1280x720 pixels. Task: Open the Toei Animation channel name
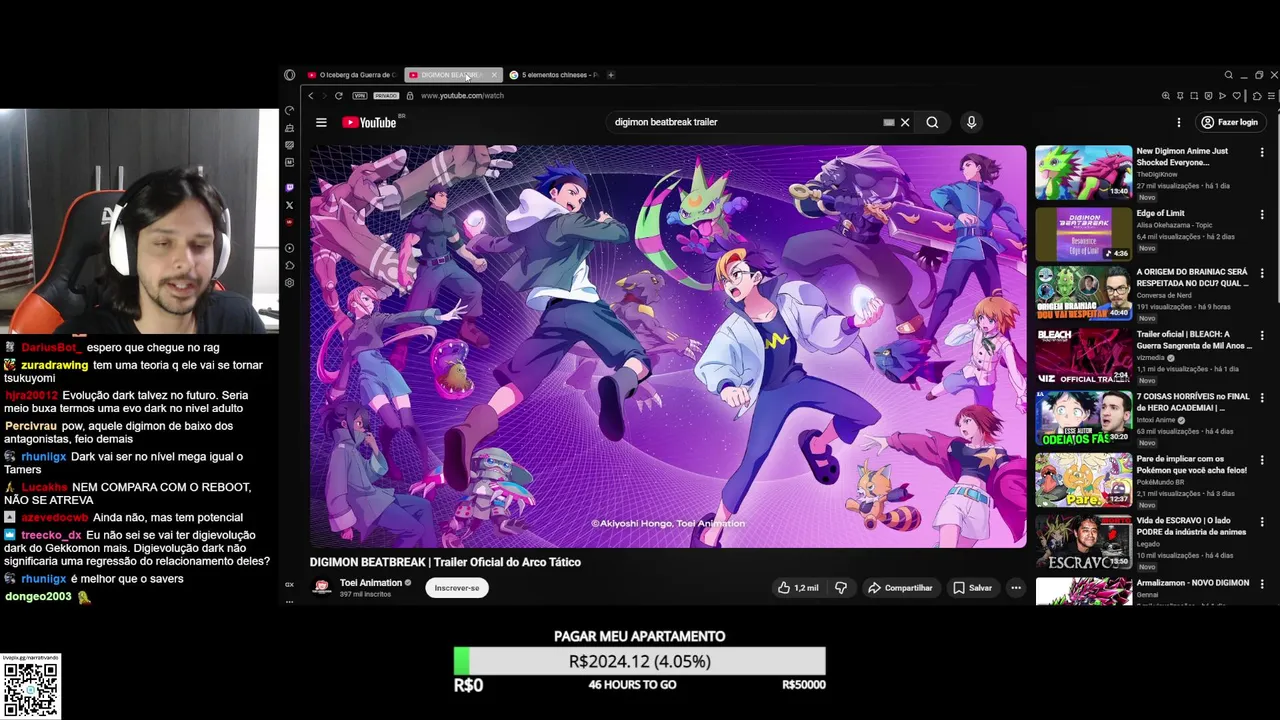(x=371, y=582)
